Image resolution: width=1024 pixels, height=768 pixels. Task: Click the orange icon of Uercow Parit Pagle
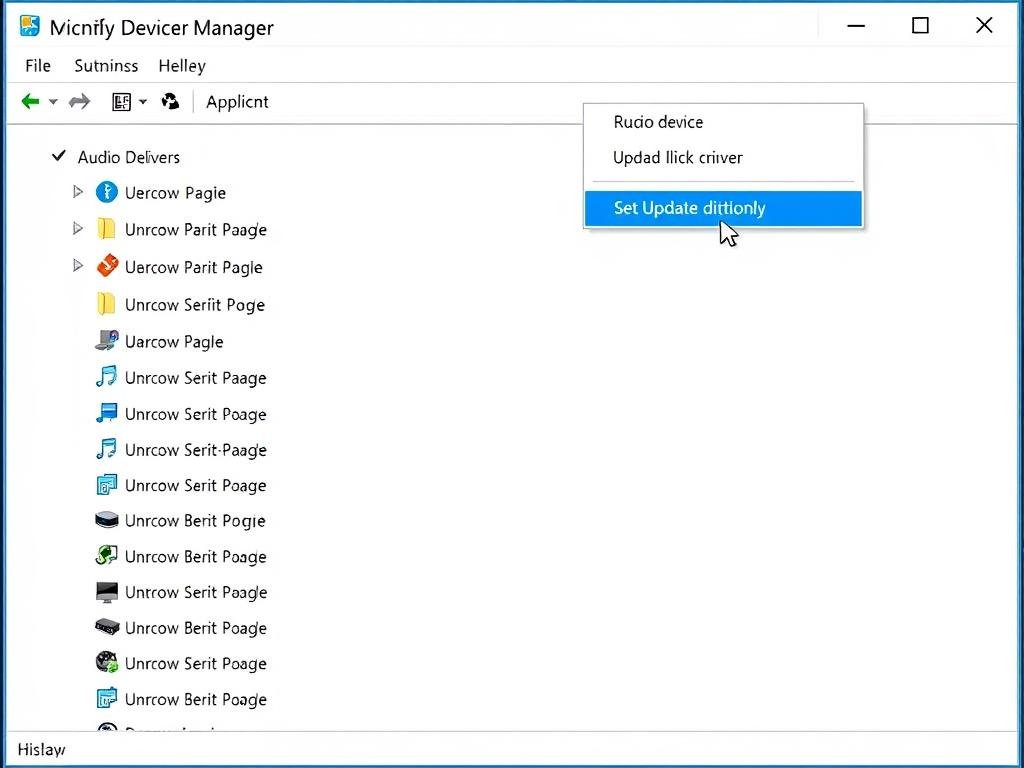pos(106,267)
